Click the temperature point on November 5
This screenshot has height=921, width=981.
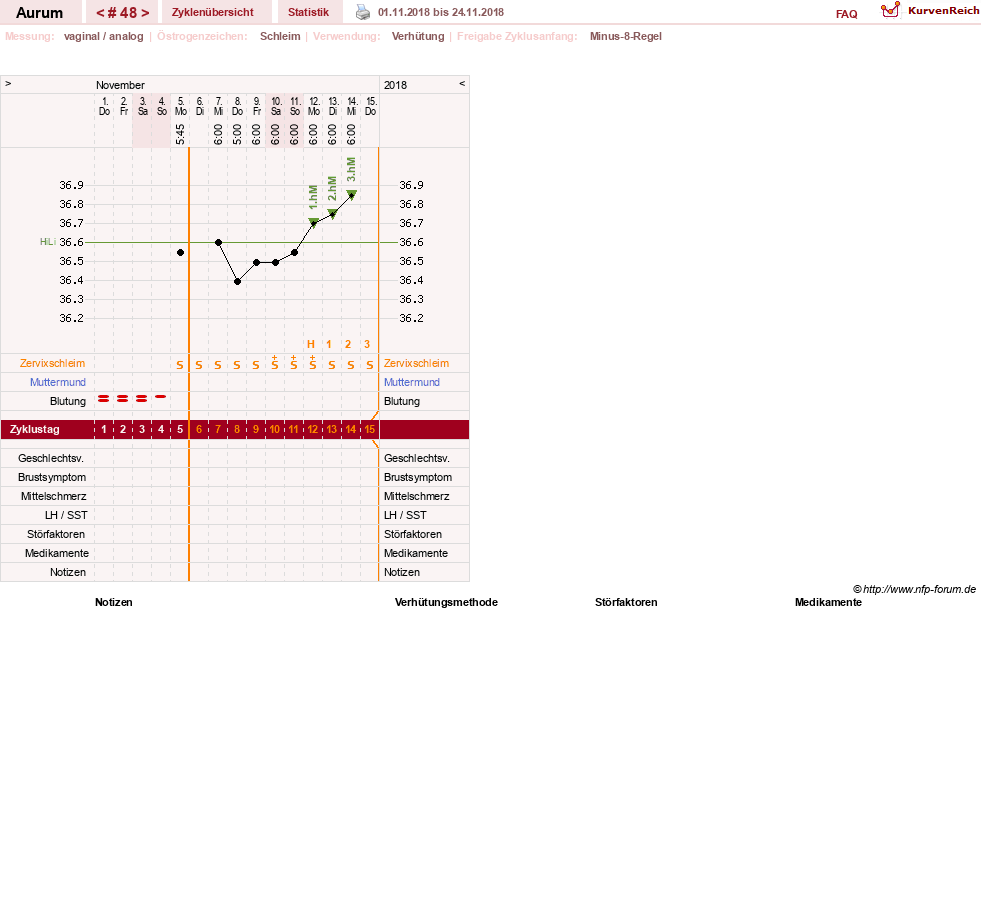click(180, 253)
